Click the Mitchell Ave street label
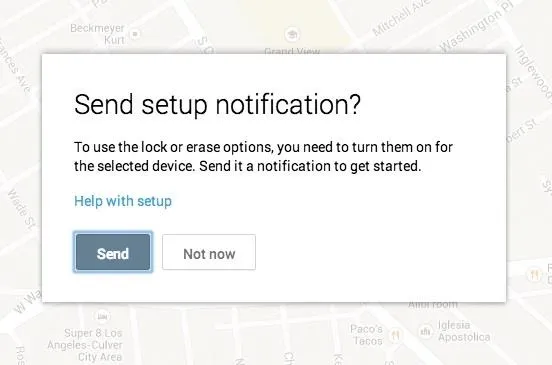The width and height of the screenshot is (552, 365). coord(401,18)
